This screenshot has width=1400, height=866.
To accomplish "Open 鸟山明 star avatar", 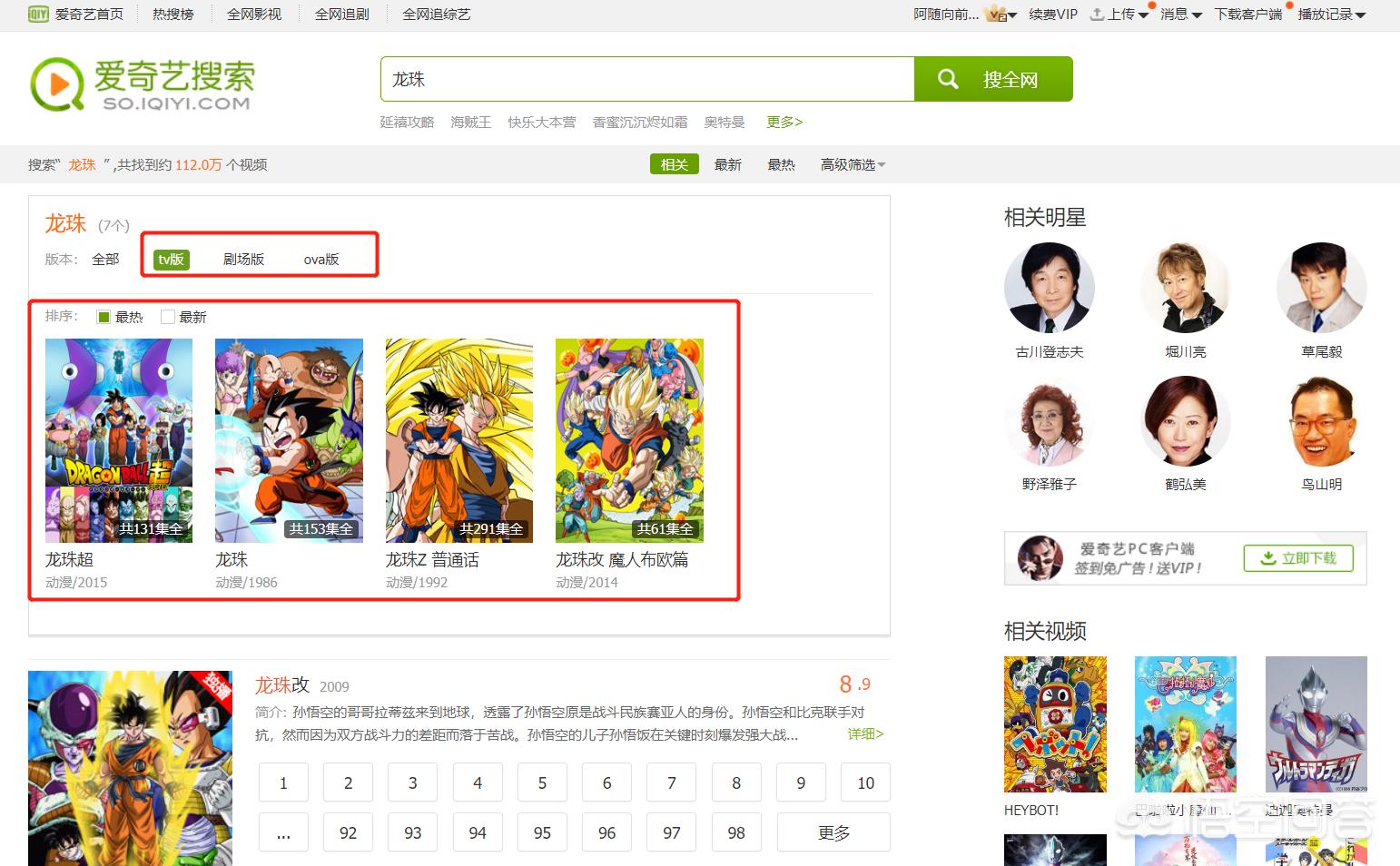I will [1321, 421].
